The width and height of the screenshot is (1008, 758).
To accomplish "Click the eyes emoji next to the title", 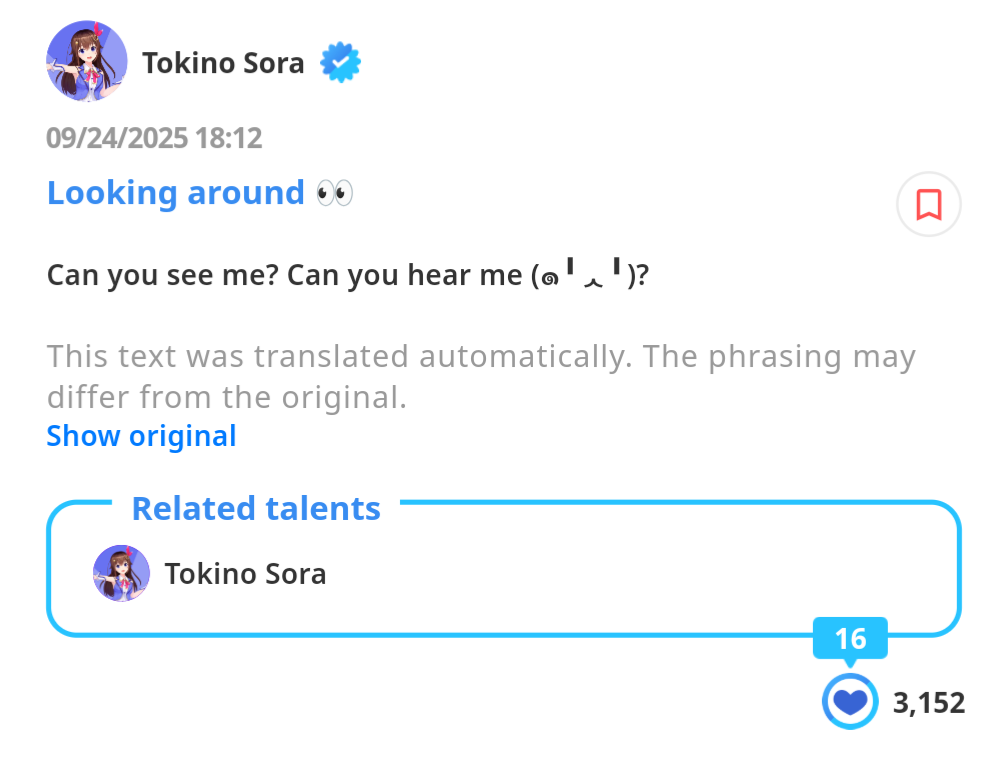I will tap(334, 193).
